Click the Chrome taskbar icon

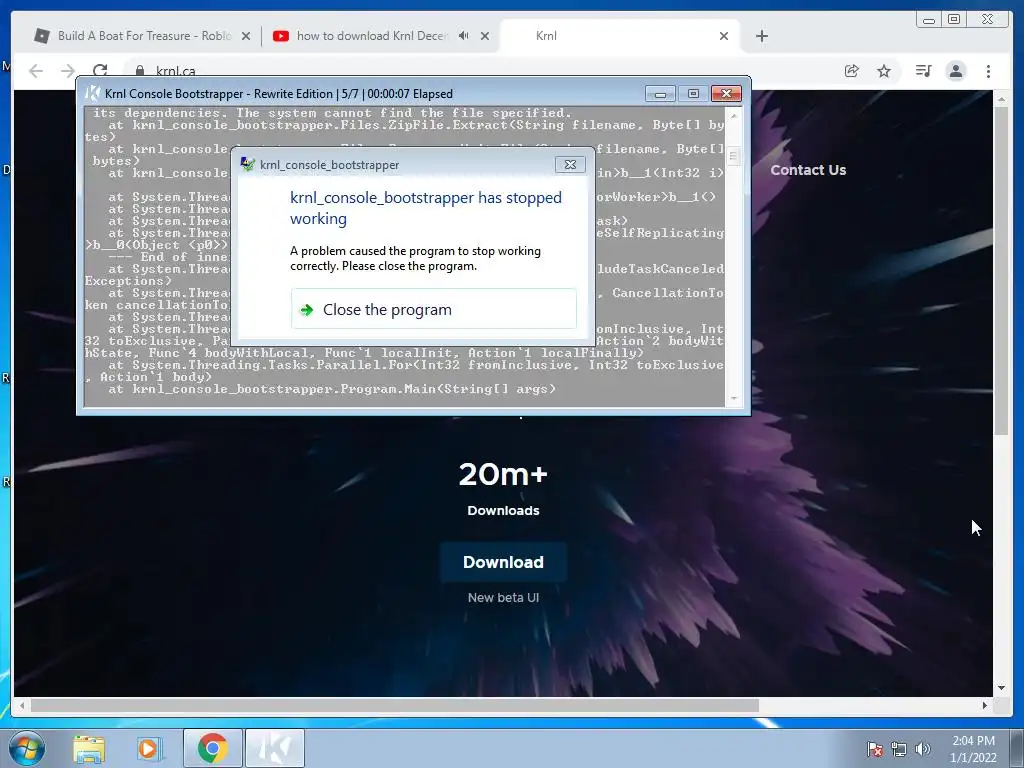click(212, 748)
